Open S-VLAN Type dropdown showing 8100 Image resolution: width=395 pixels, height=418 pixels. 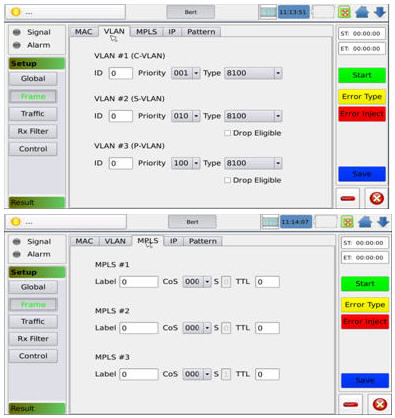point(253,116)
